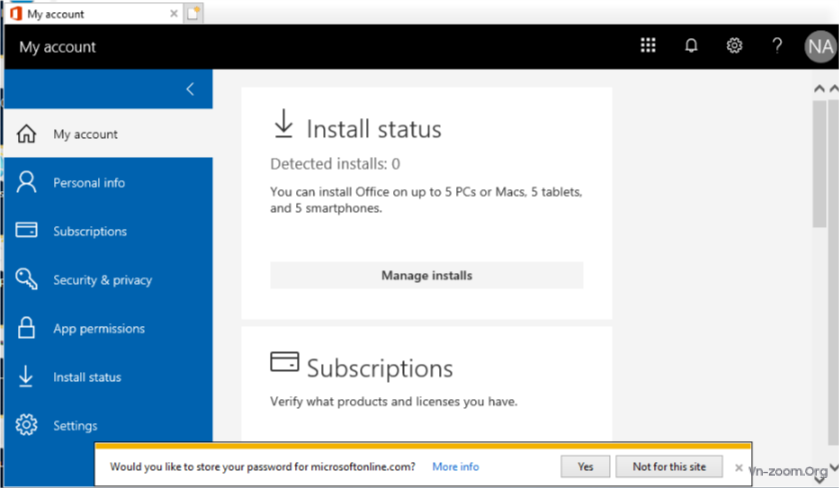Click the Security & privacy key icon
This screenshot has height=488, width=839.
point(27,280)
